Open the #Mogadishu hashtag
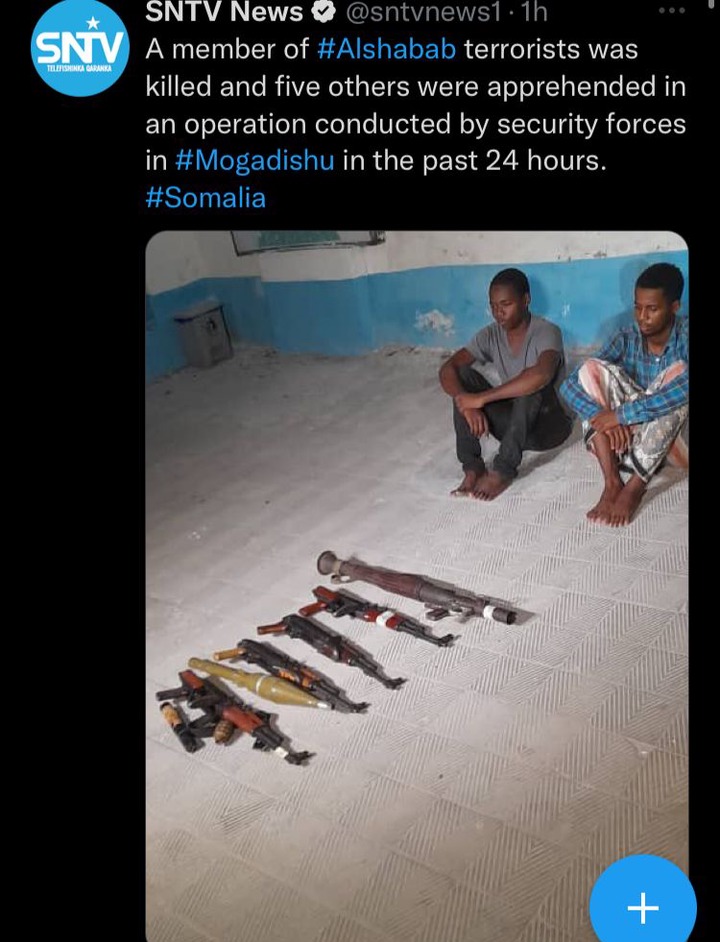The image size is (720, 942). 255,160
